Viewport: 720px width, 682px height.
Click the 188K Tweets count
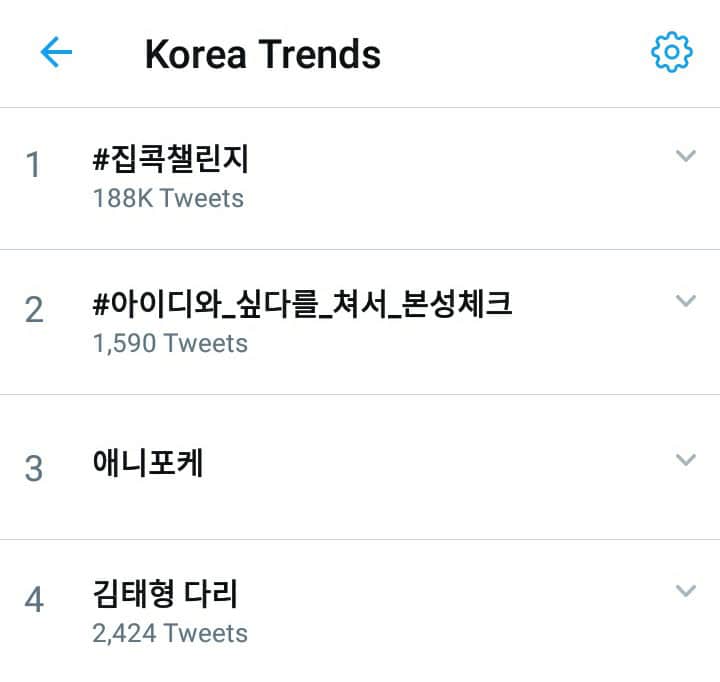point(168,198)
